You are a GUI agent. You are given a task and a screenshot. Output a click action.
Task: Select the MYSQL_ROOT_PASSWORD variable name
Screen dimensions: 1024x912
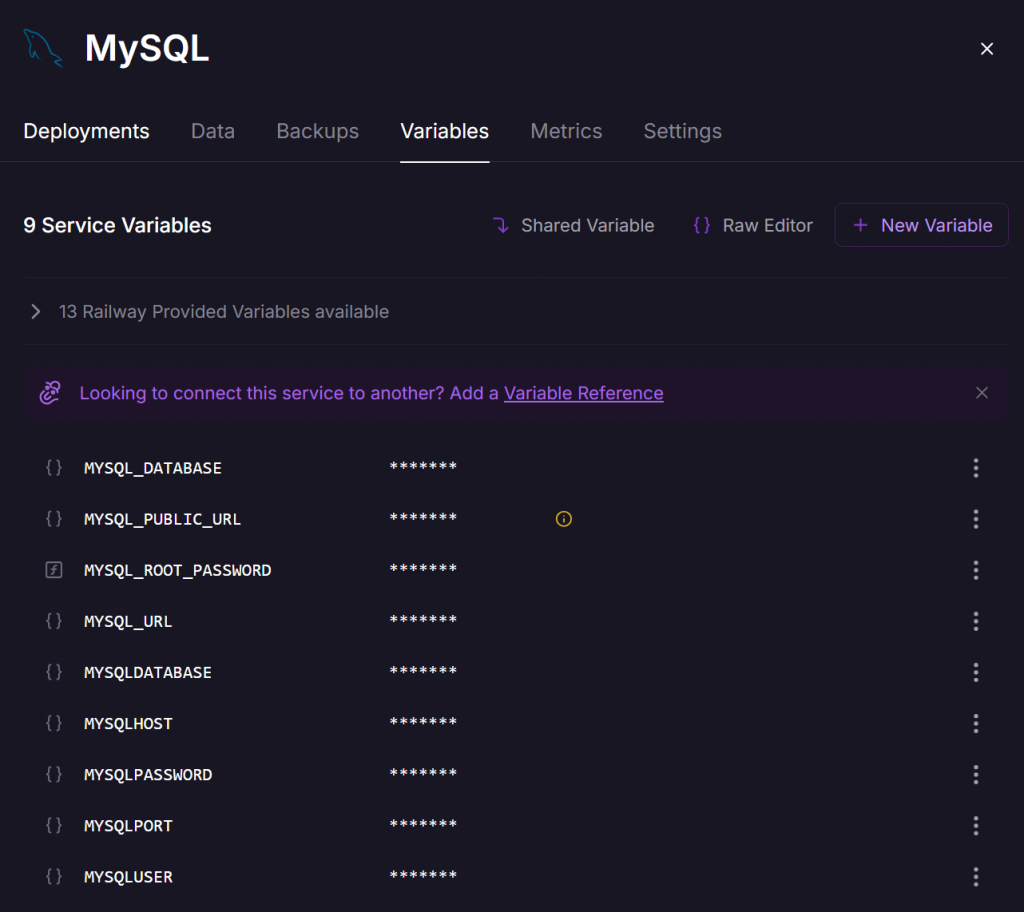click(x=178, y=570)
